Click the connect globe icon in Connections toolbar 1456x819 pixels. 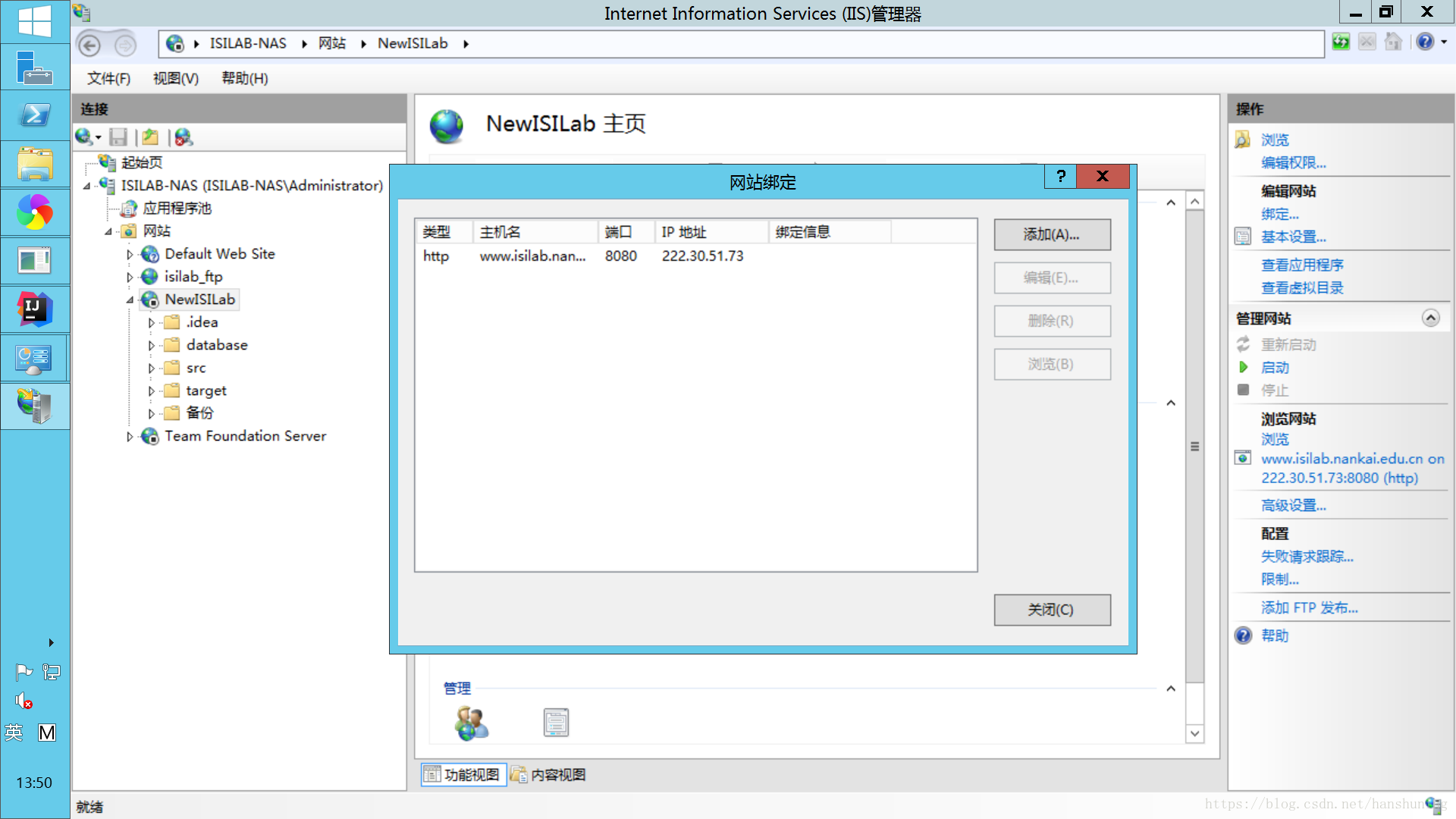(x=85, y=137)
